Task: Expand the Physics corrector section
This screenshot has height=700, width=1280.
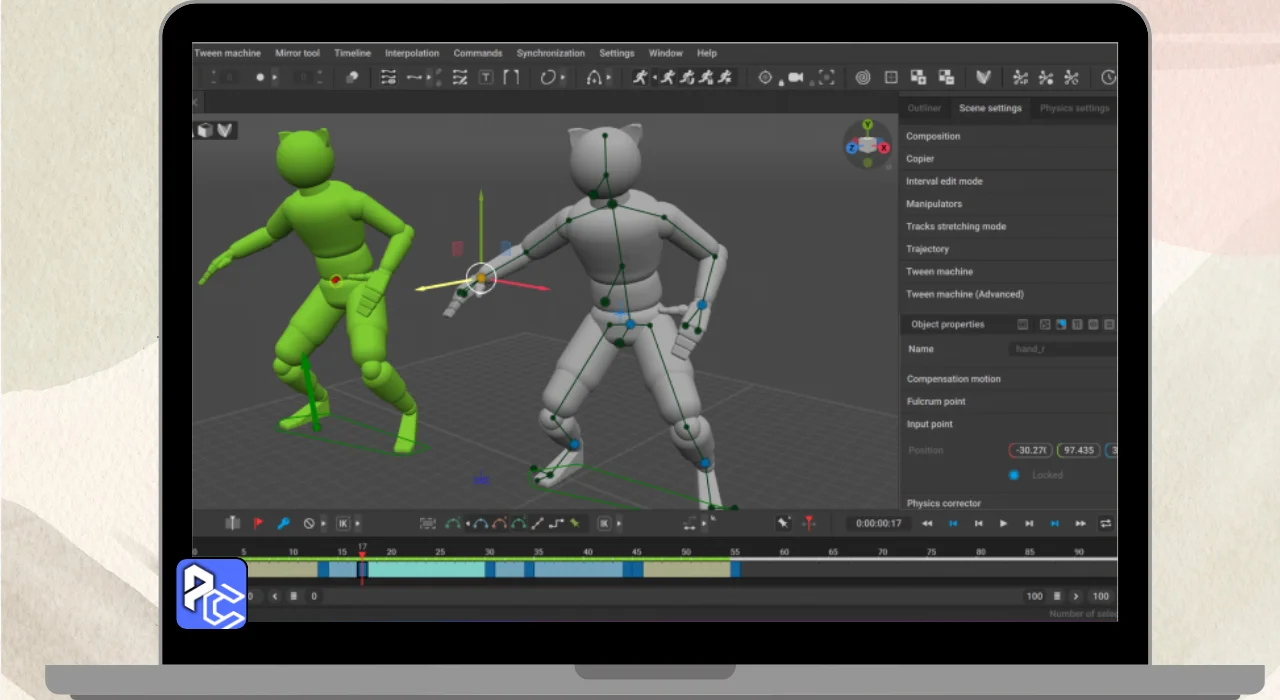Action: tap(943, 503)
